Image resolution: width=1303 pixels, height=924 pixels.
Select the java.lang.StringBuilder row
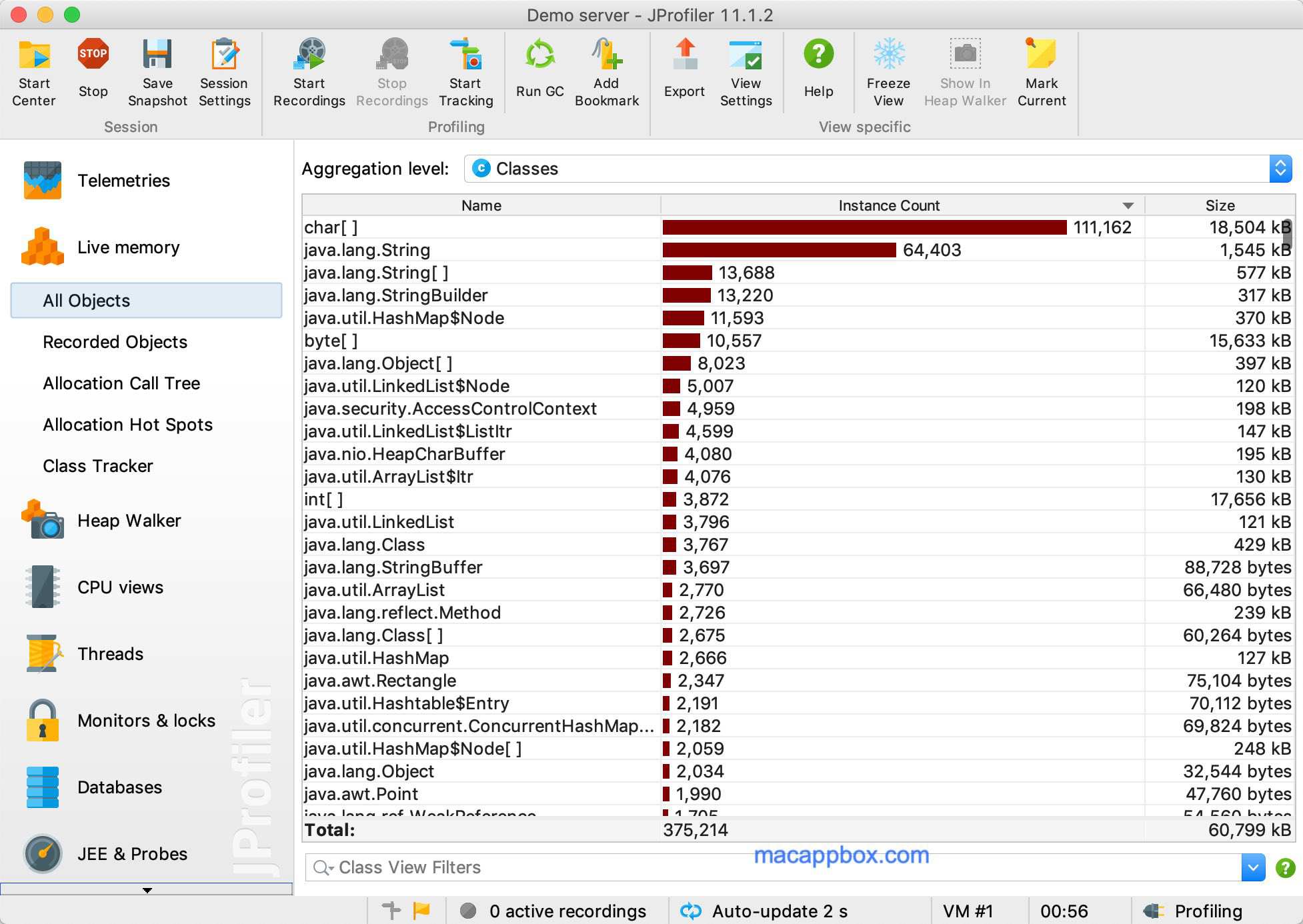(798, 295)
